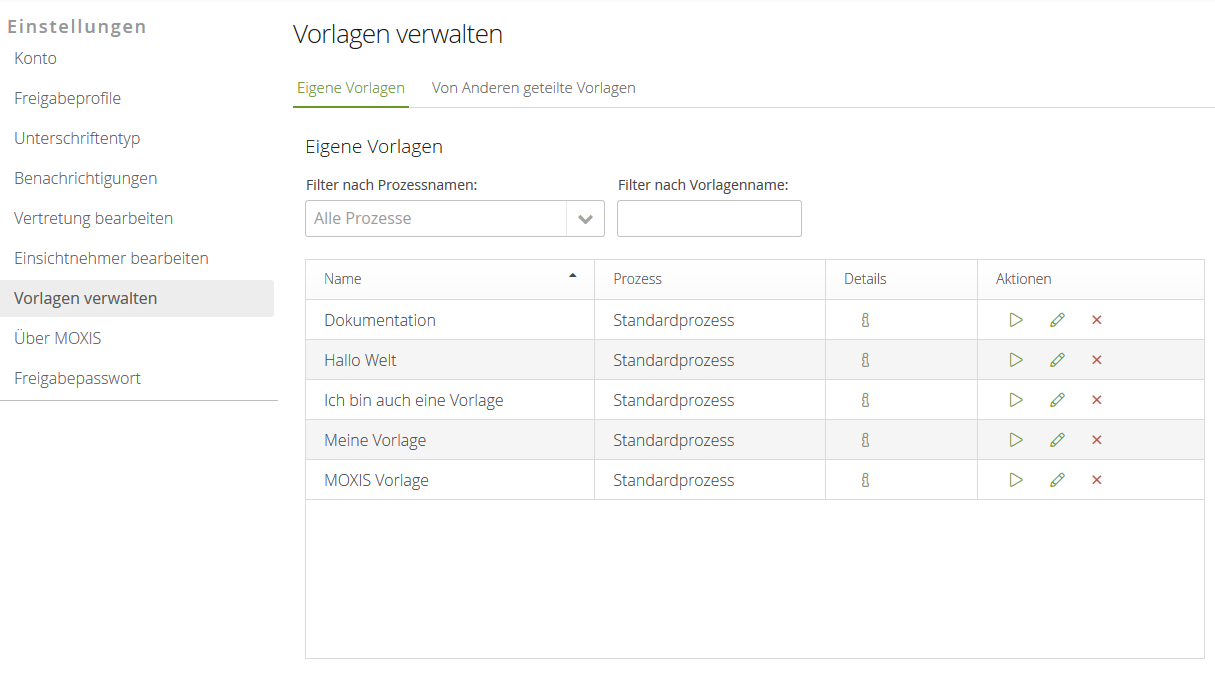Open details icon for "Hallo Welt"
This screenshot has height=675, width=1215.
(x=864, y=359)
